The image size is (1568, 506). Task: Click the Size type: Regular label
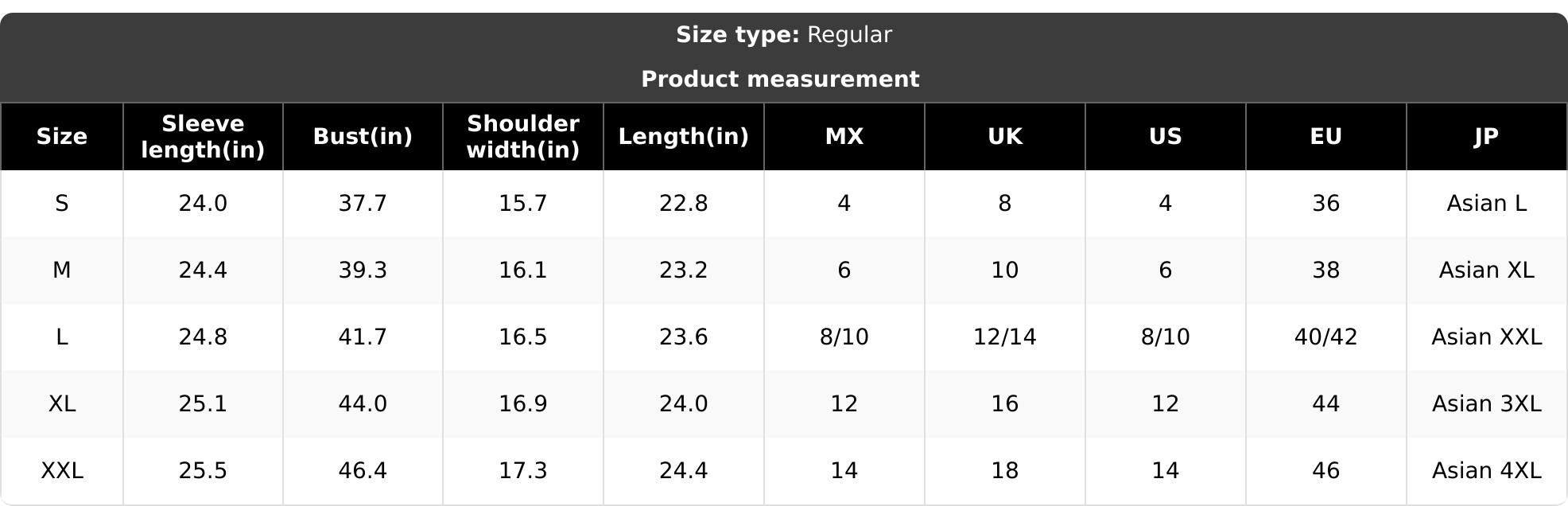pos(784,35)
